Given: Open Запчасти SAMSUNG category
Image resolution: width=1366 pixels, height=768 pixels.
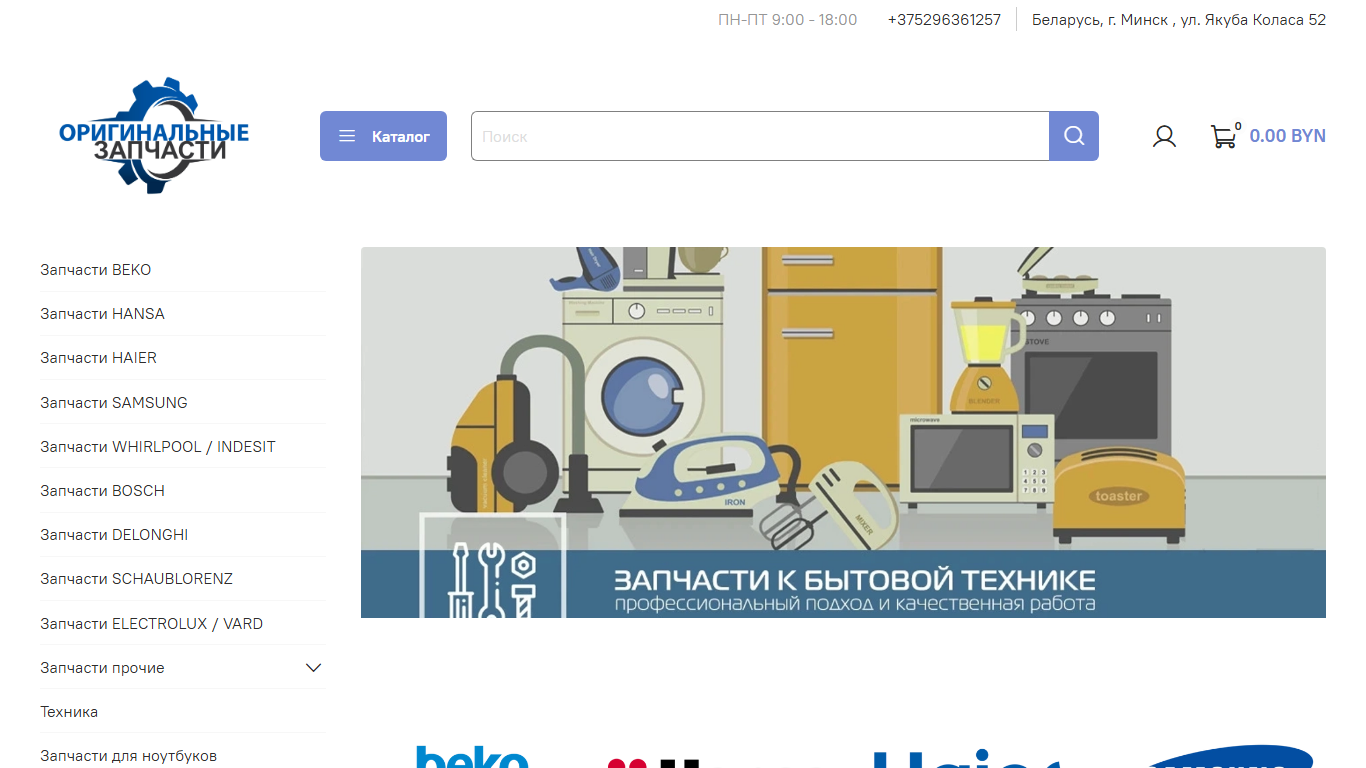Looking at the screenshot, I should (114, 402).
